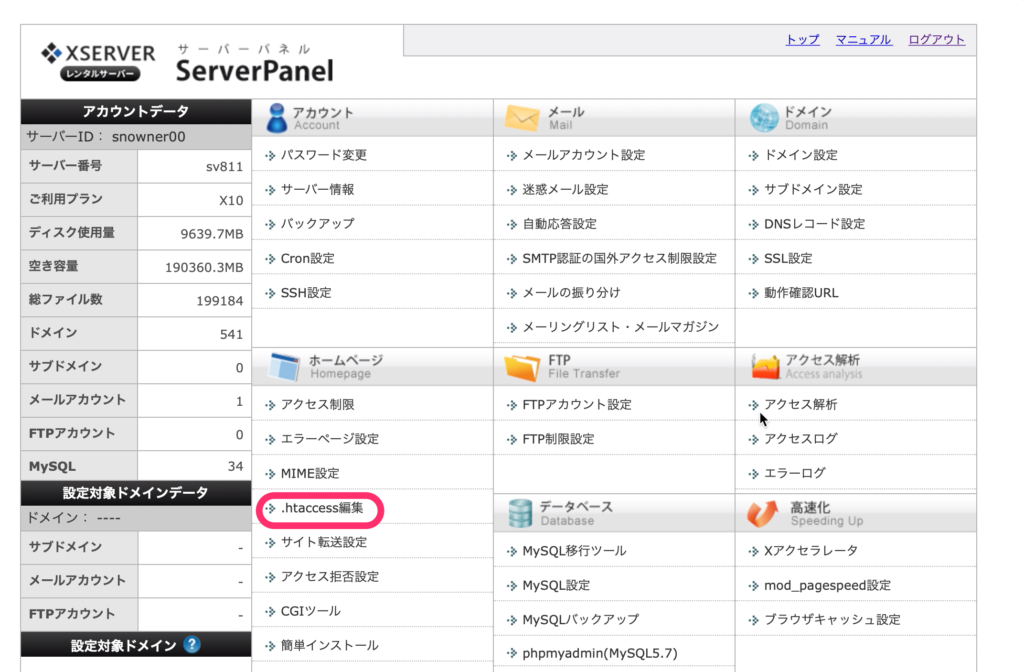Open the マニュアル link in header

click(x=863, y=40)
